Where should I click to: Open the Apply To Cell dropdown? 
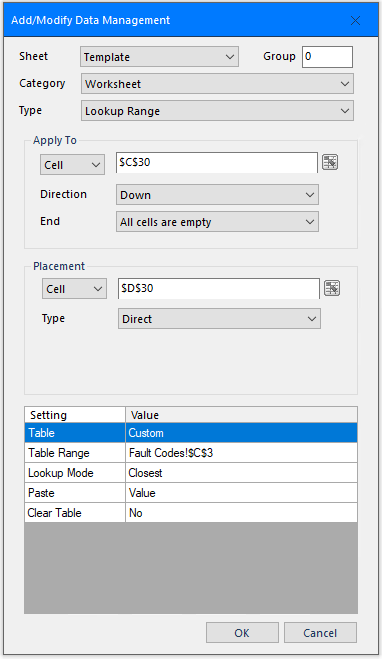coord(72,165)
